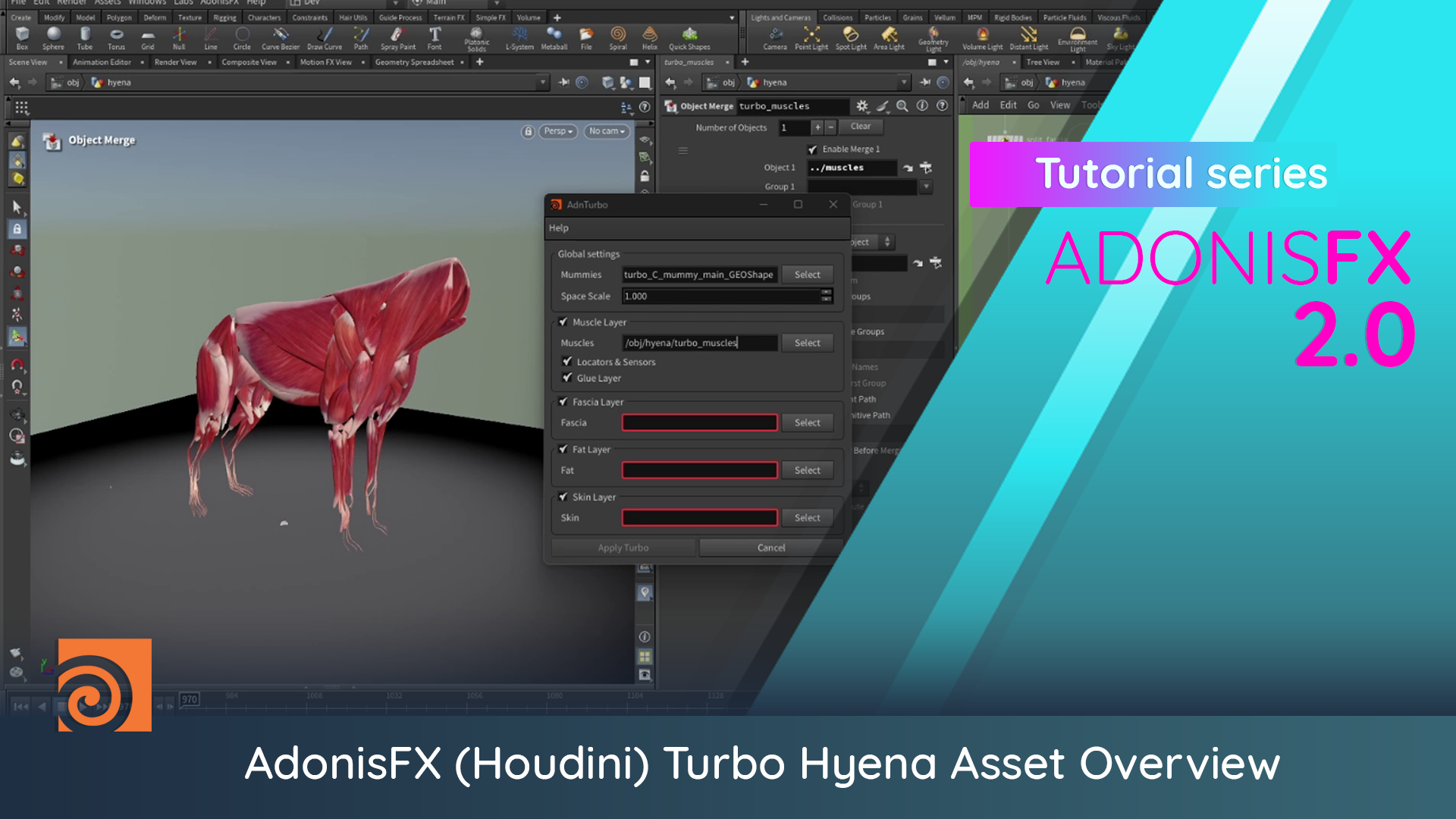Open the No cam camera dropdown
The height and width of the screenshot is (819, 1456).
tap(607, 131)
